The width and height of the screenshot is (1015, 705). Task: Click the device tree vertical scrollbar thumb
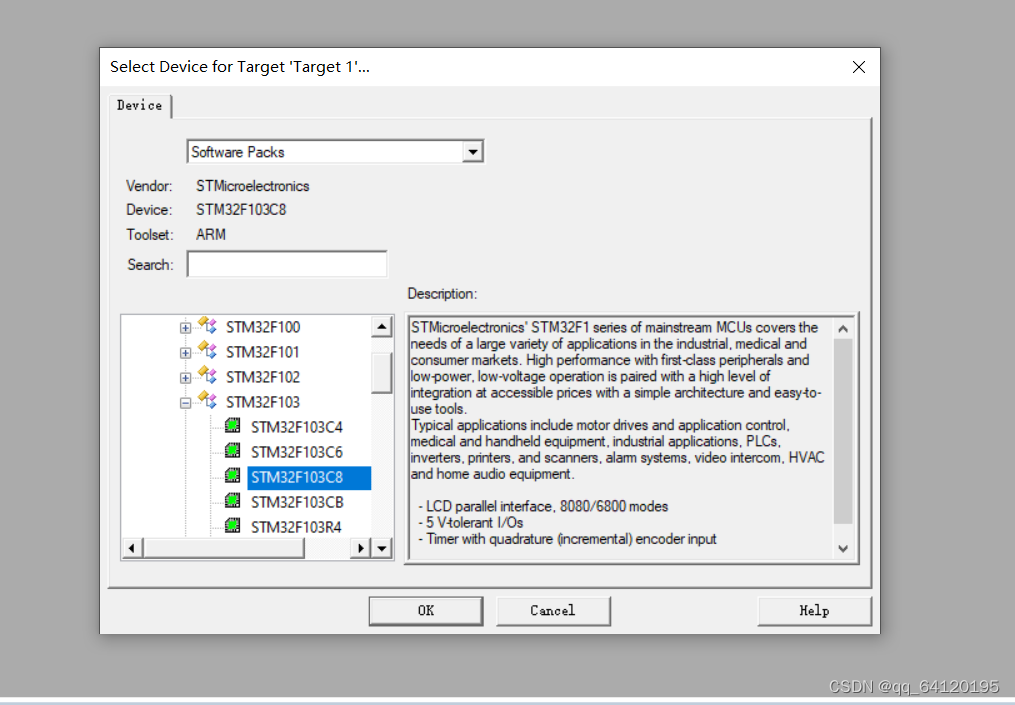coord(382,373)
